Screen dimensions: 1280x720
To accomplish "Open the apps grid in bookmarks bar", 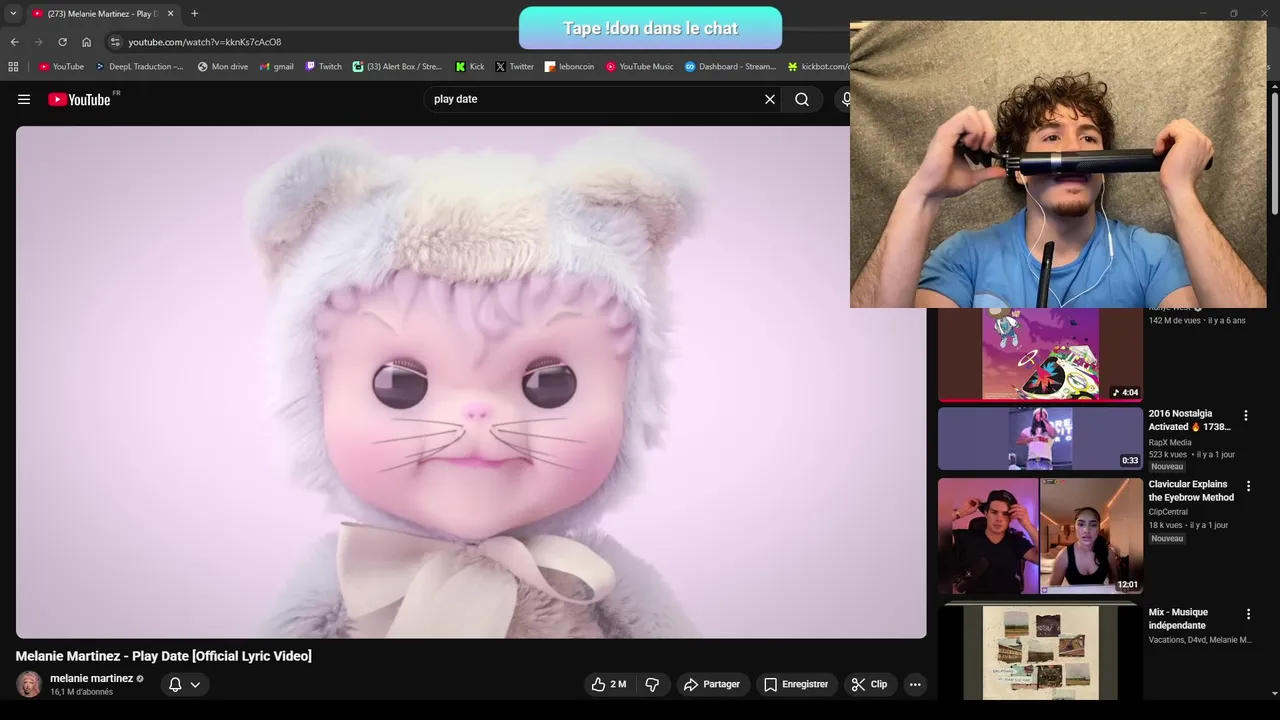I will [x=13, y=67].
